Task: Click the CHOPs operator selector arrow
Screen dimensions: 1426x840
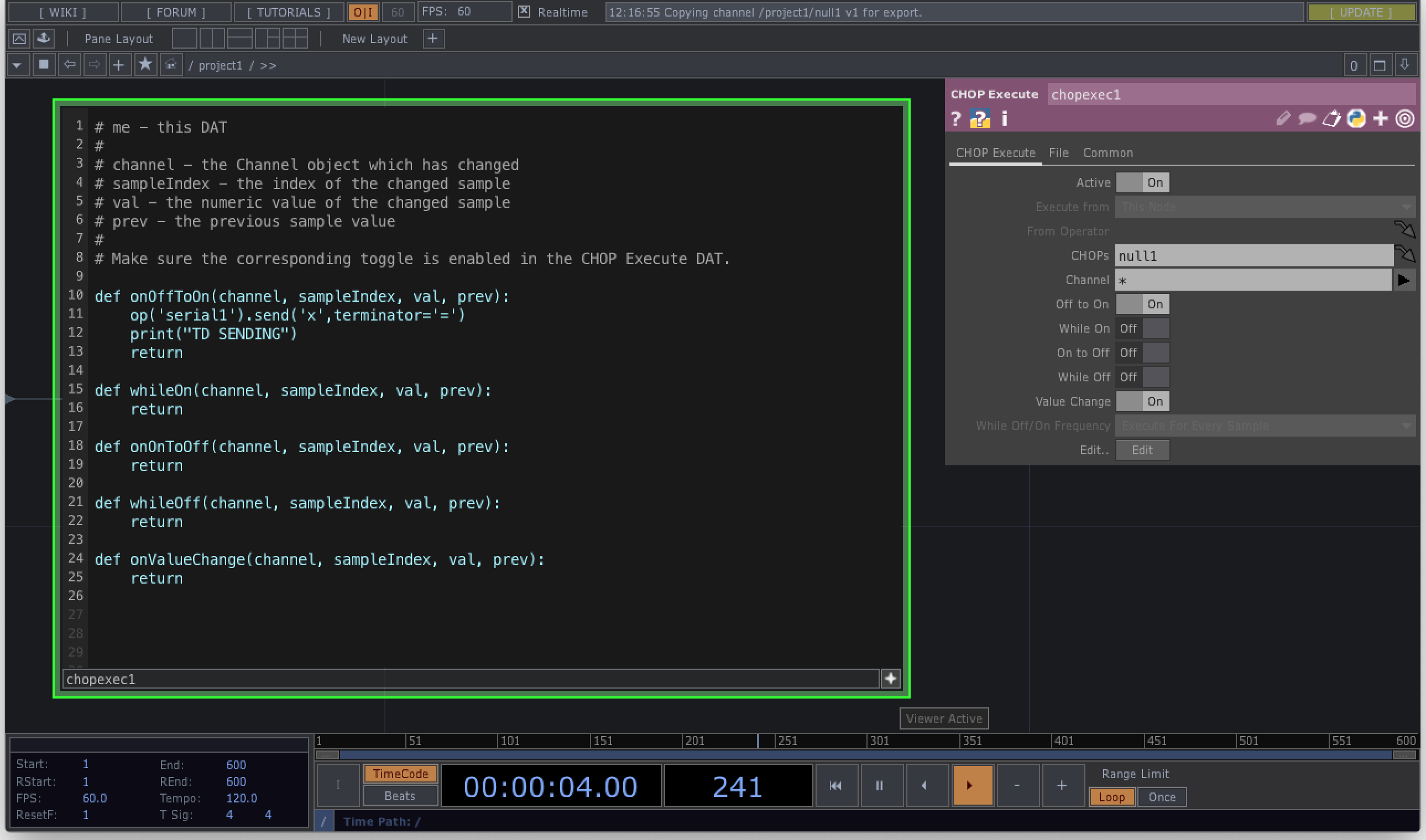Action: [1405, 254]
